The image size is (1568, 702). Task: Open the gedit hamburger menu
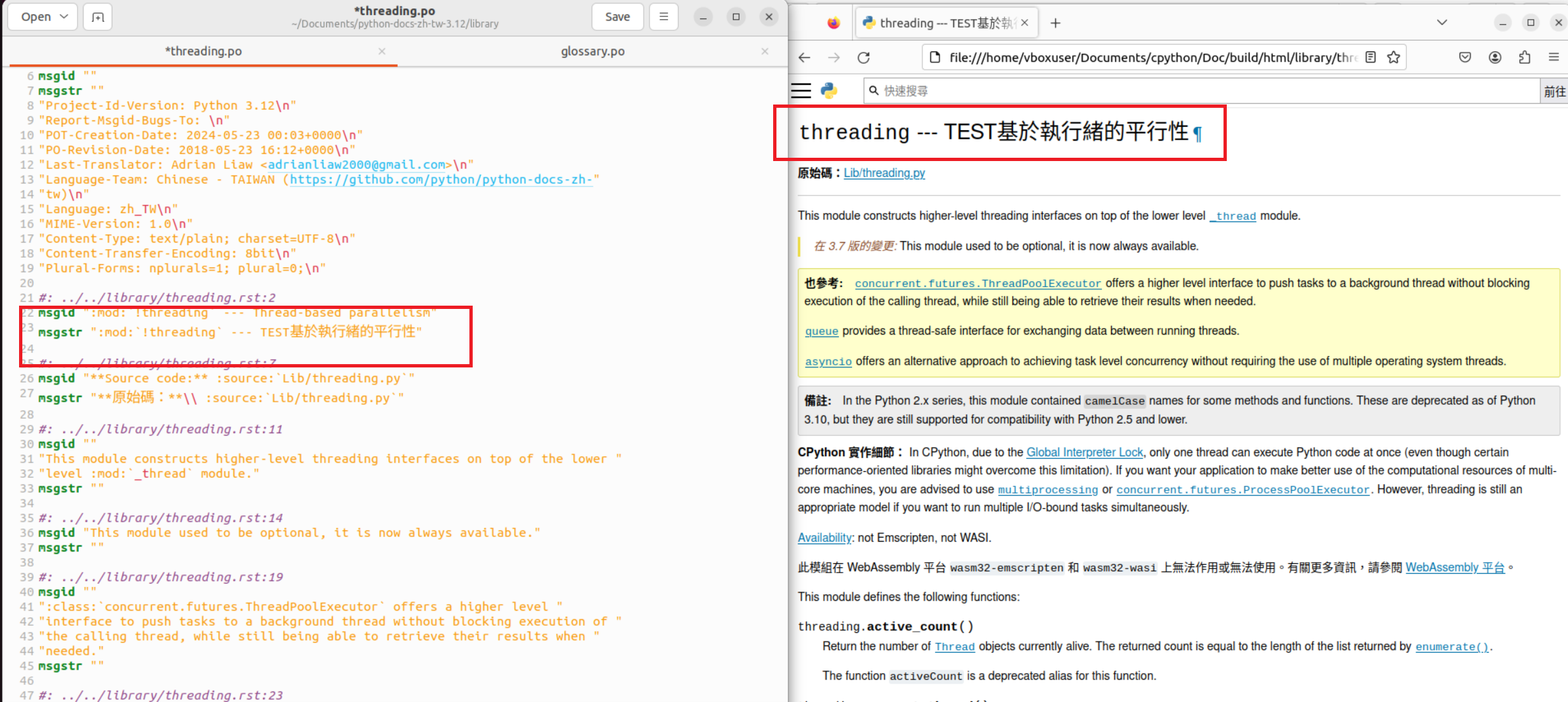point(663,17)
